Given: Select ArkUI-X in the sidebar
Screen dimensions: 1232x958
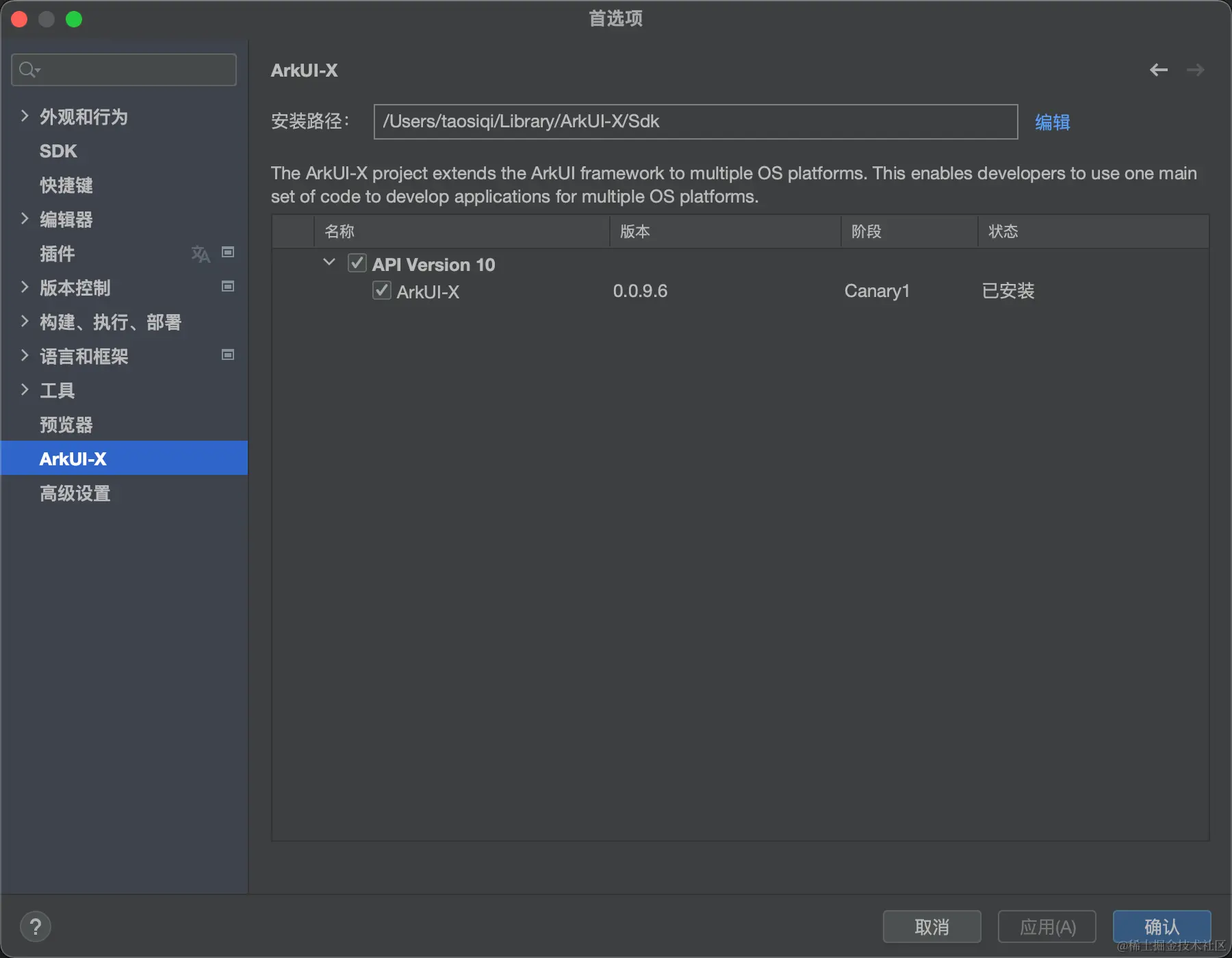Looking at the screenshot, I should 124,458.
